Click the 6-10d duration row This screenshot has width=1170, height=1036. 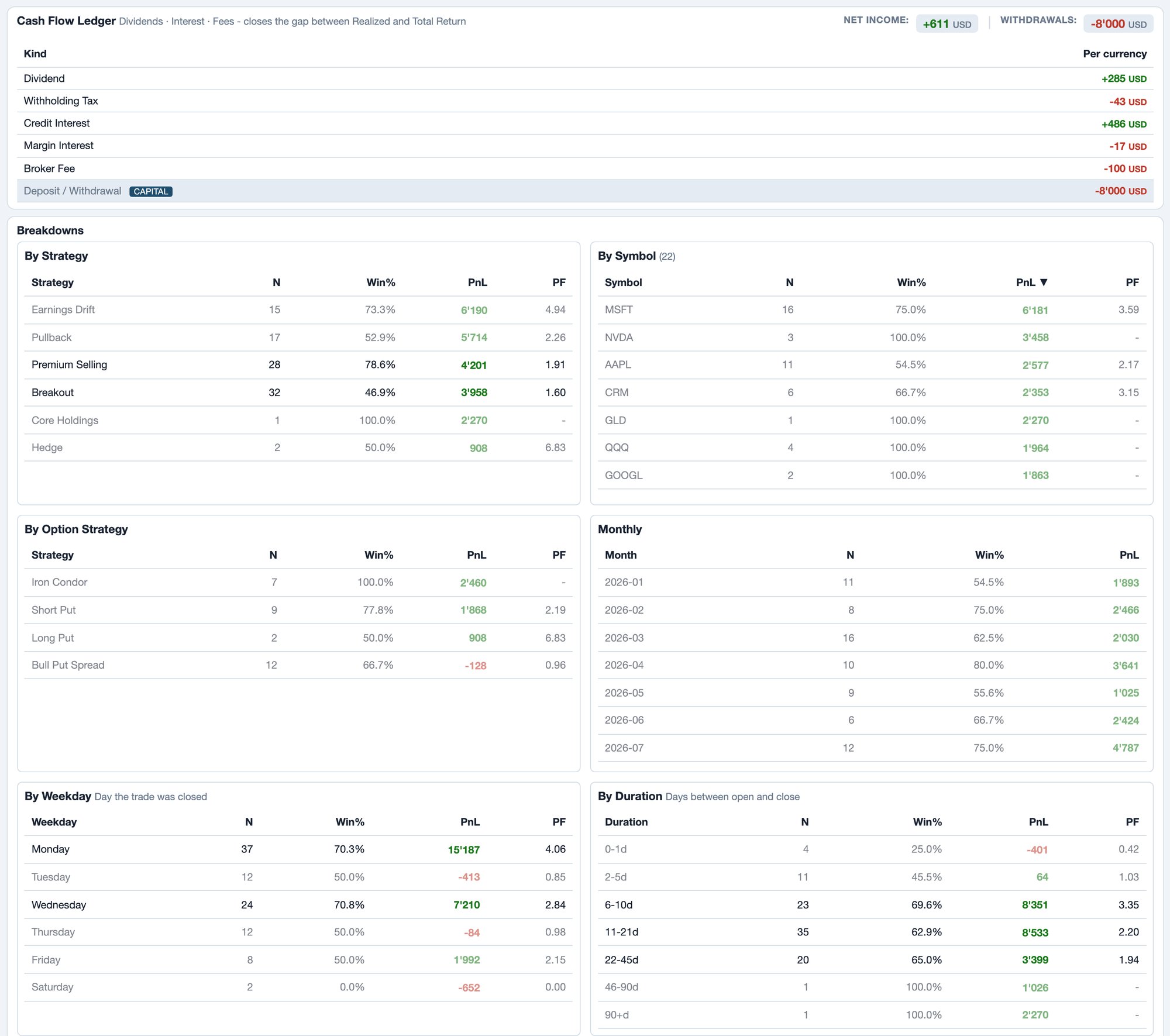pyautogui.click(x=872, y=905)
